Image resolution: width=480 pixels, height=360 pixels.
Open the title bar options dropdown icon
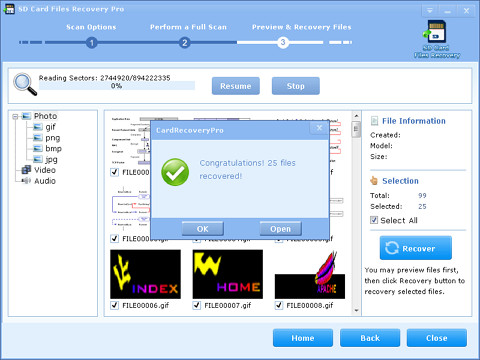[430, 11]
